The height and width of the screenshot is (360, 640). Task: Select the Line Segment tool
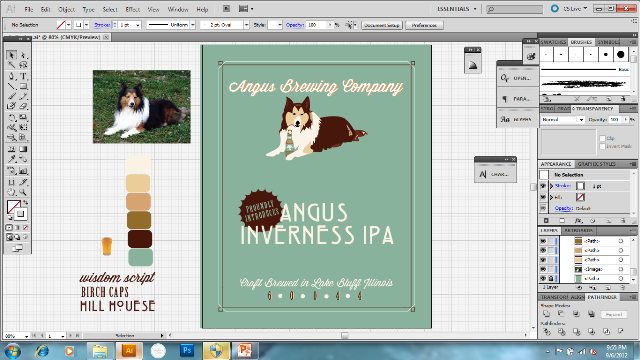11,86
